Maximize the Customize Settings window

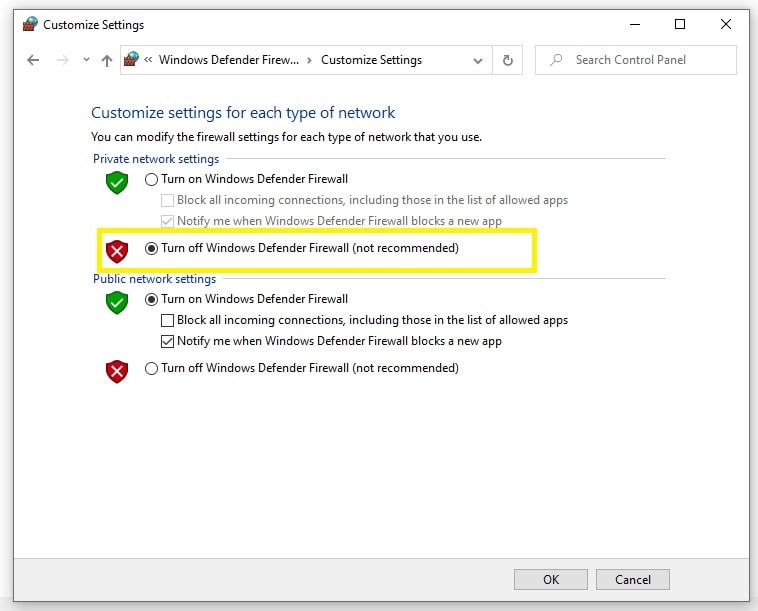point(680,24)
